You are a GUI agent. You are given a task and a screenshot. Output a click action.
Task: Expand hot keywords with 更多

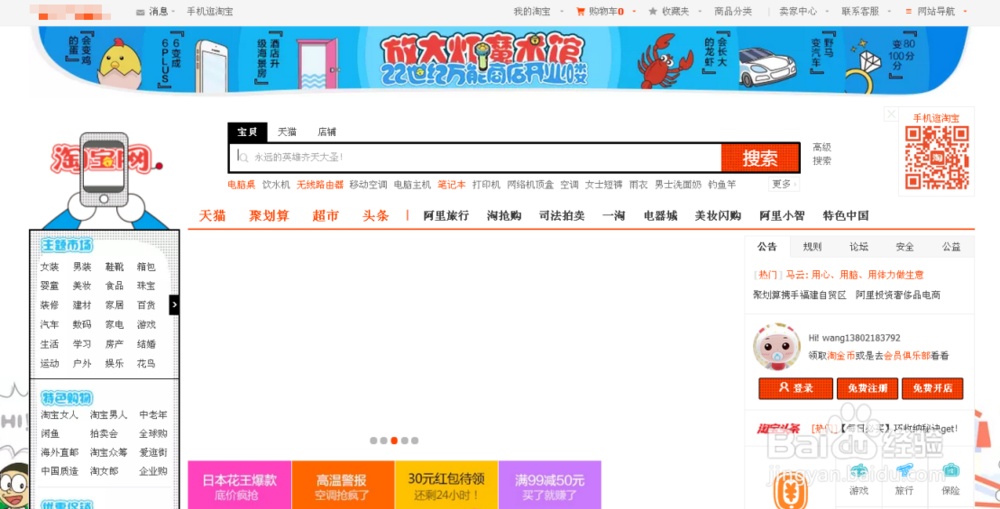(784, 184)
